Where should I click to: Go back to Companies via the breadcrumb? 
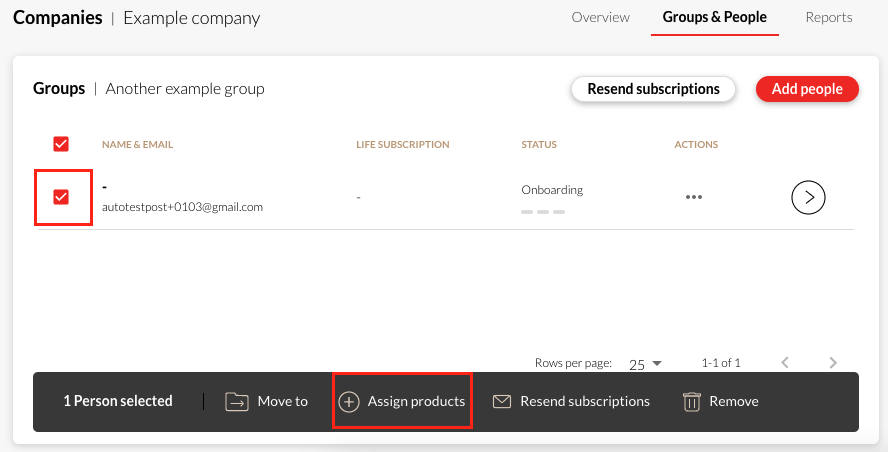point(57,18)
